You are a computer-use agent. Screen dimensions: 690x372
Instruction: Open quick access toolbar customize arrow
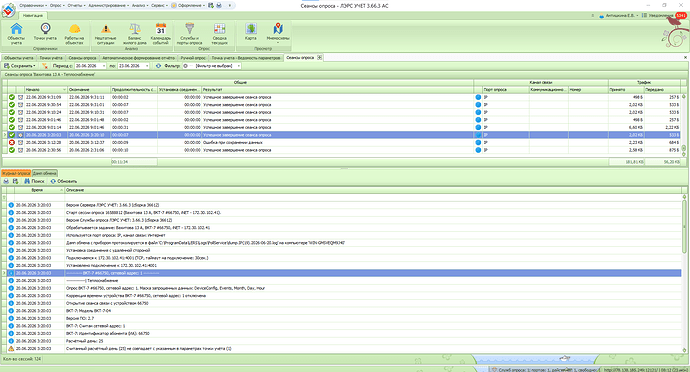229,6
